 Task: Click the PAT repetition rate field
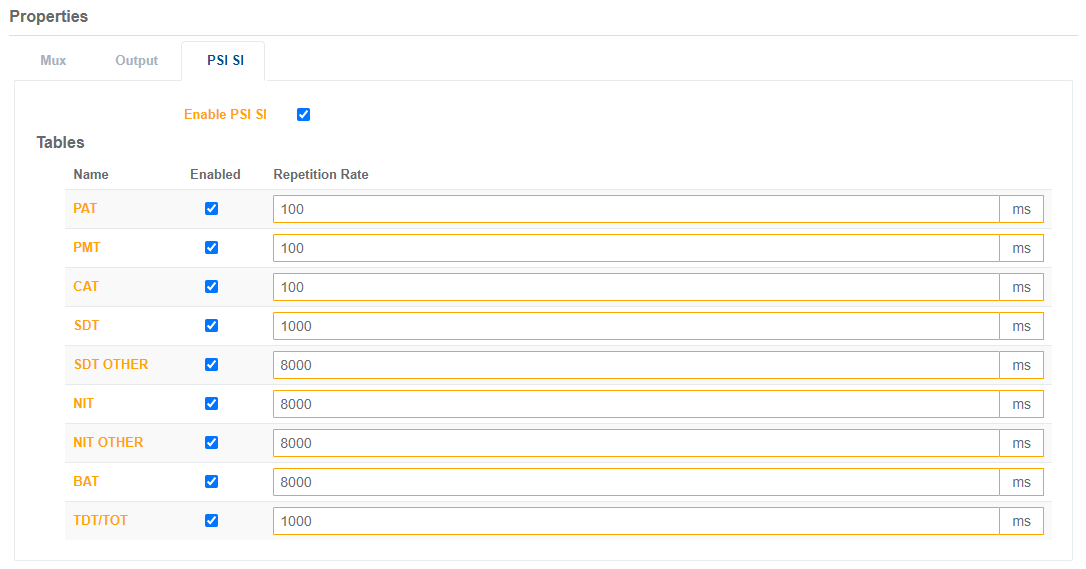coord(635,209)
